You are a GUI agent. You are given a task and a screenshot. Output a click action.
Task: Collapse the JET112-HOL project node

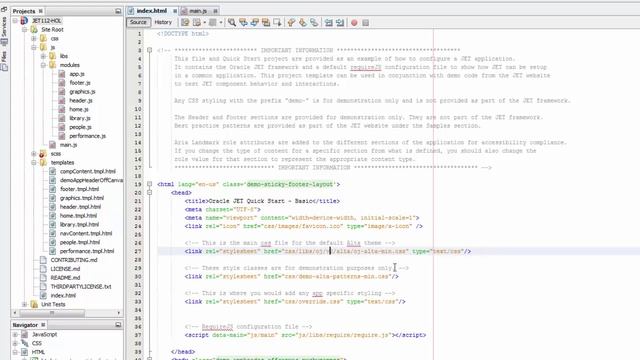[x=16, y=20]
